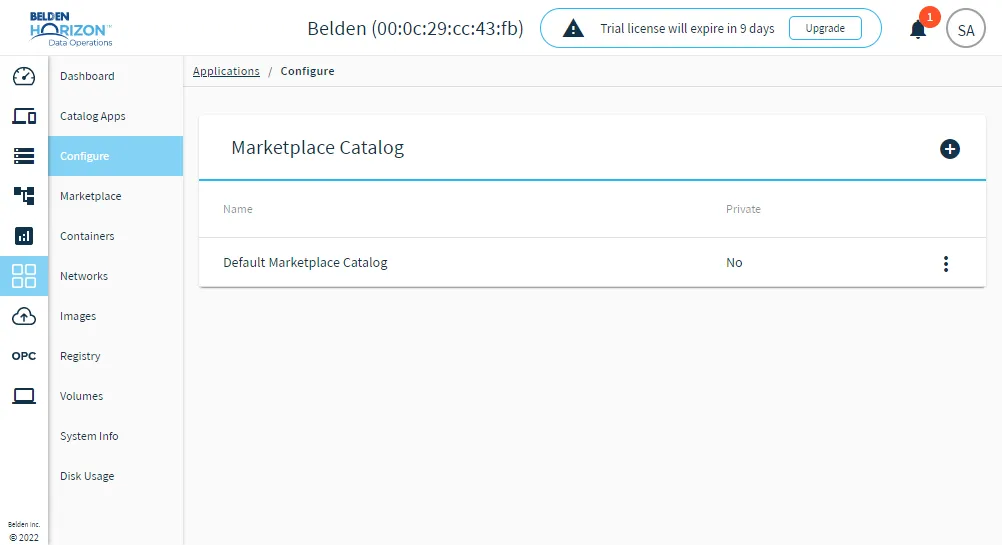1002x545 pixels.
Task: Select the applications grid icon
Action: click(24, 276)
